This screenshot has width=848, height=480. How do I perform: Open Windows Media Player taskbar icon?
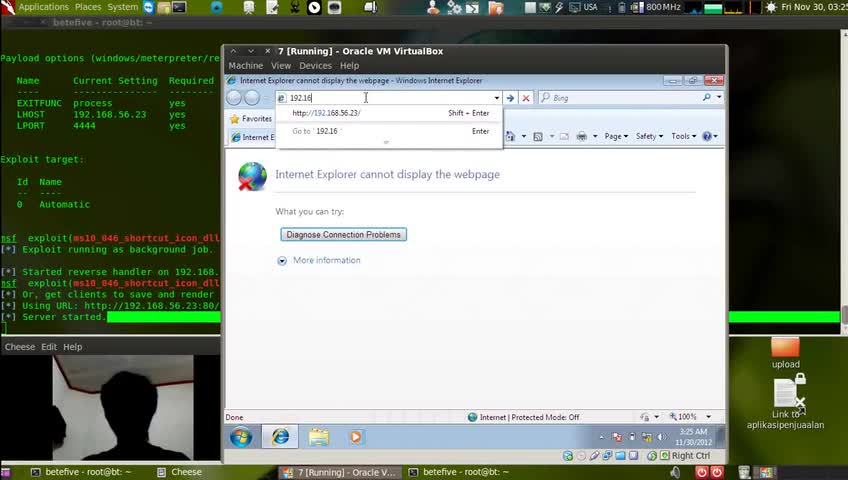pos(355,437)
